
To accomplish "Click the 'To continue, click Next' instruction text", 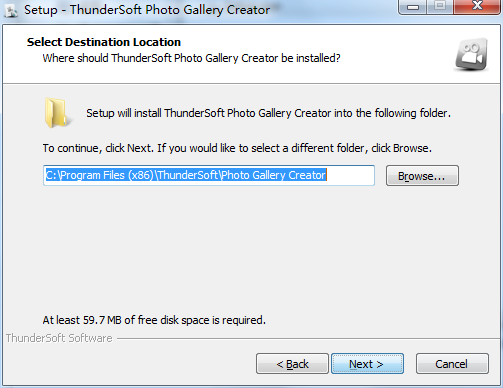I will pos(237,148).
